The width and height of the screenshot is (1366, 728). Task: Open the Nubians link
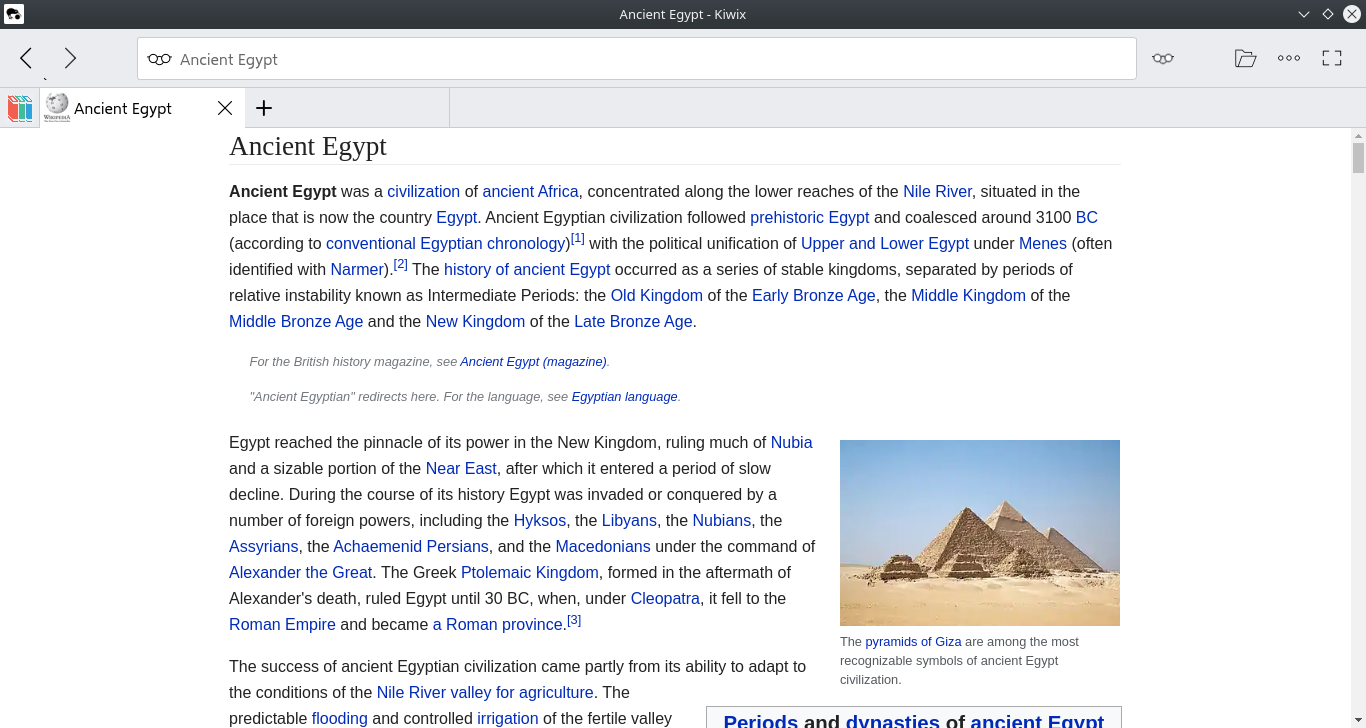722,520
